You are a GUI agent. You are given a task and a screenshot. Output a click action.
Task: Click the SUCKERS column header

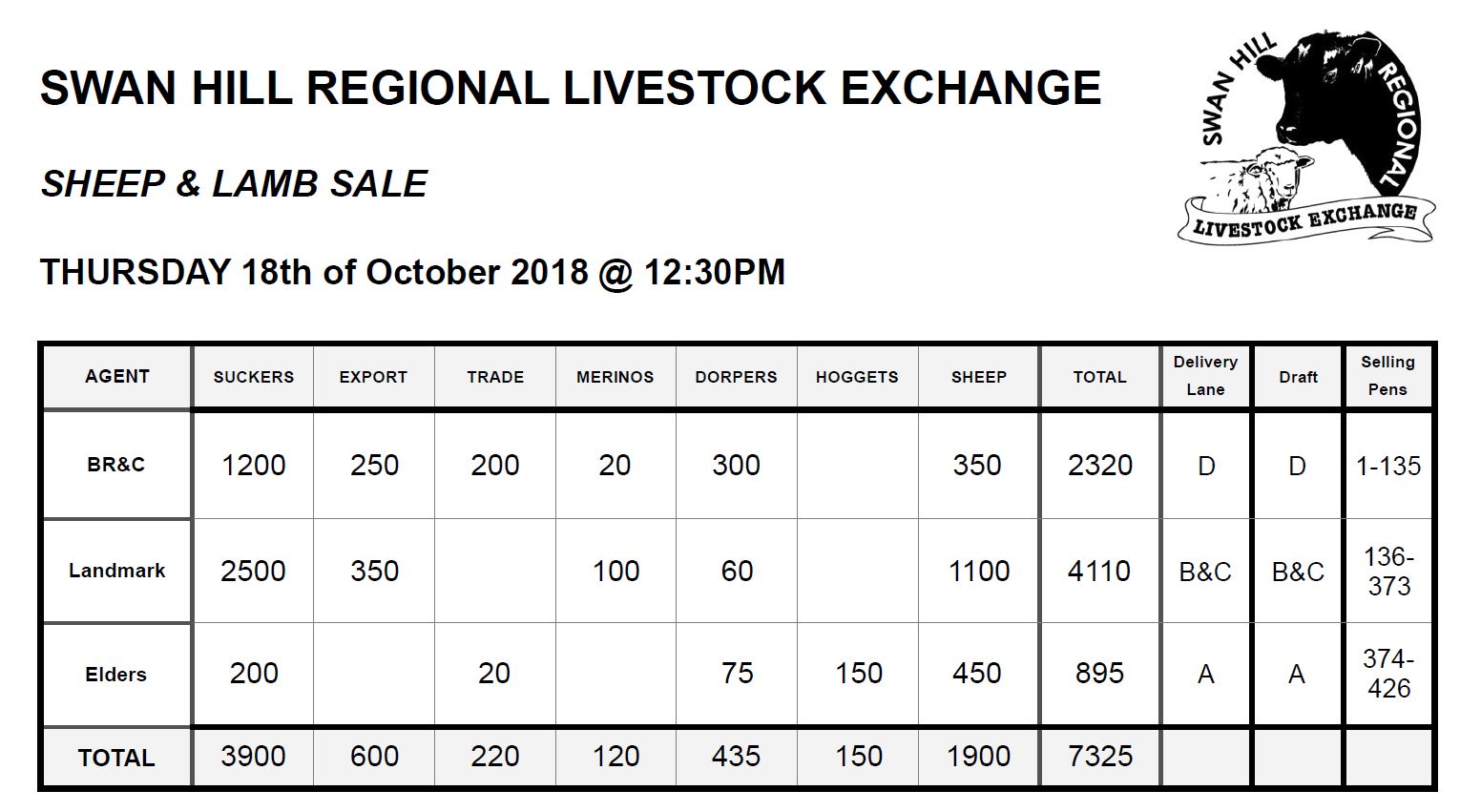[x=253, y=377]
